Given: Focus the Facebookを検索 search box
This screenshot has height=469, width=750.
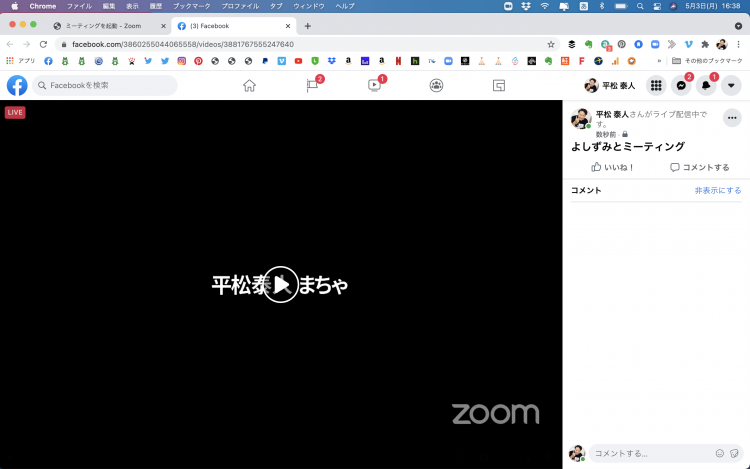Looking at the screenshot, I should pos(105,86).
